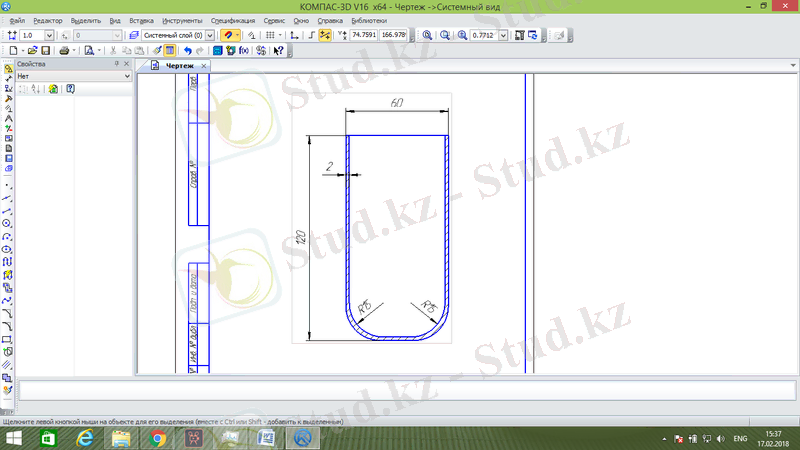Click the copy properties brush icon
Viewport: 800px width, 450px height.
[x=157, y=51]
